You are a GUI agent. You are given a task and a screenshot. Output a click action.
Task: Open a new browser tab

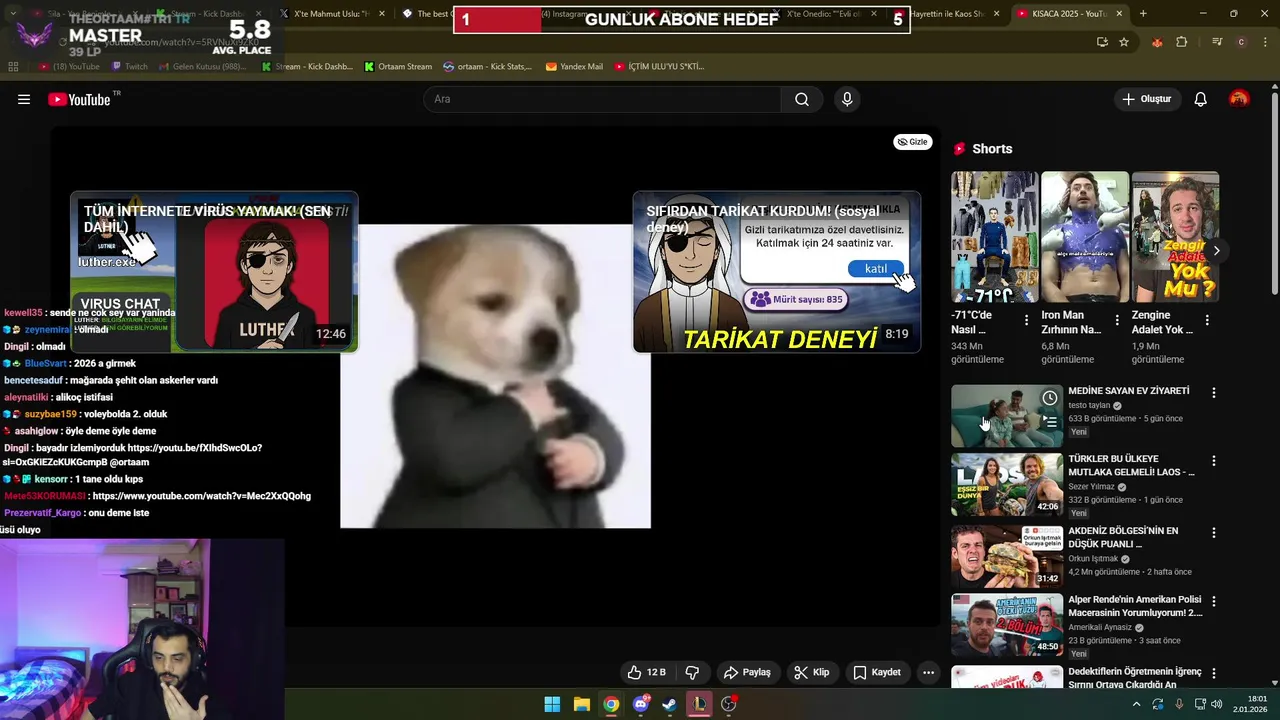pos(1143,14)
